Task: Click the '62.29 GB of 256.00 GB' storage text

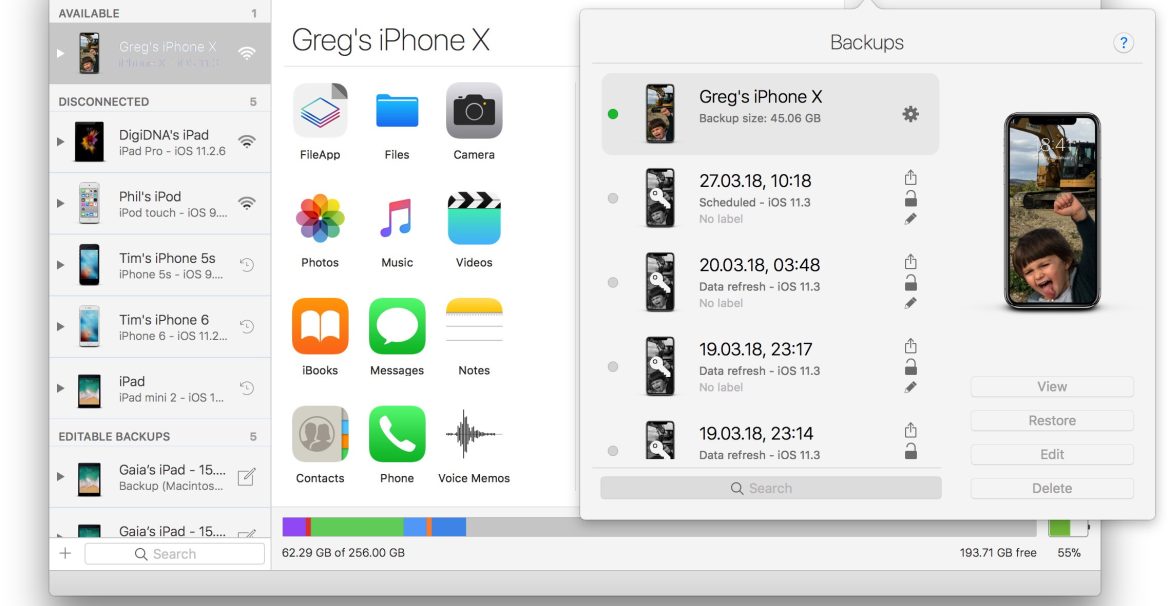Action: point(343,553)
